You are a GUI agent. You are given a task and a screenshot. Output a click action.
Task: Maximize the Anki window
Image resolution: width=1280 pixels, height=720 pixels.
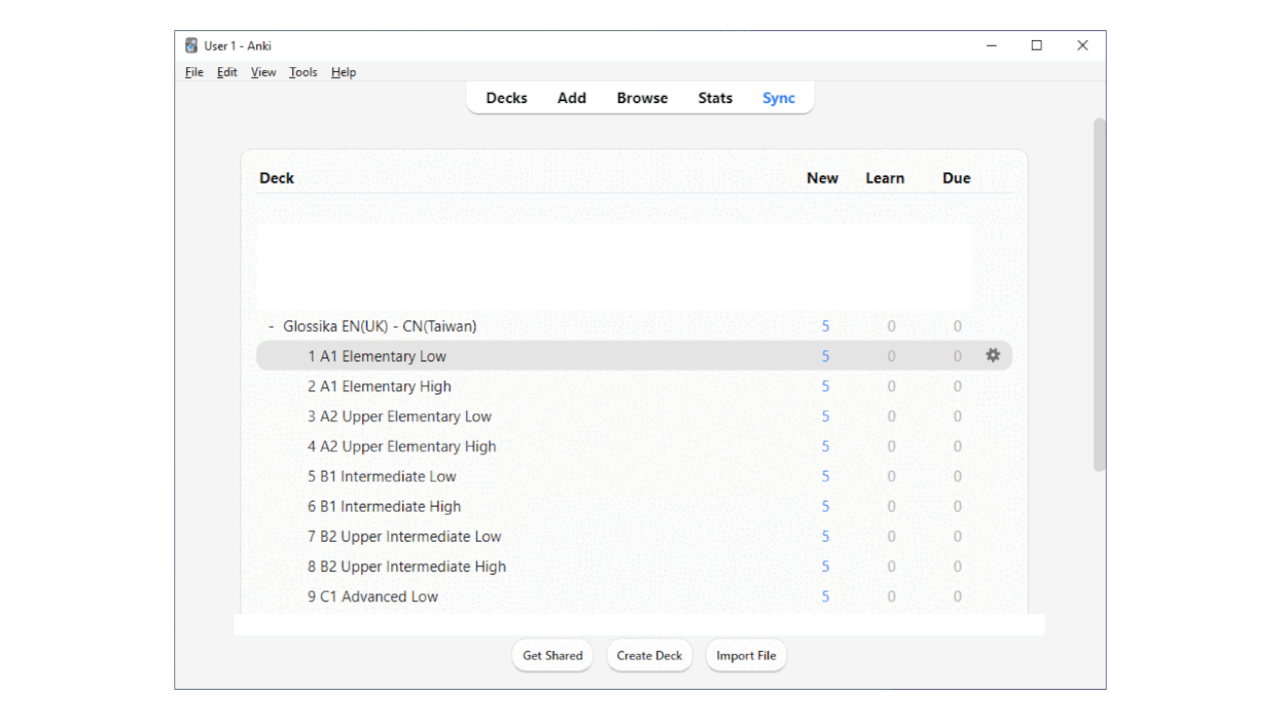coord(1037,45)
